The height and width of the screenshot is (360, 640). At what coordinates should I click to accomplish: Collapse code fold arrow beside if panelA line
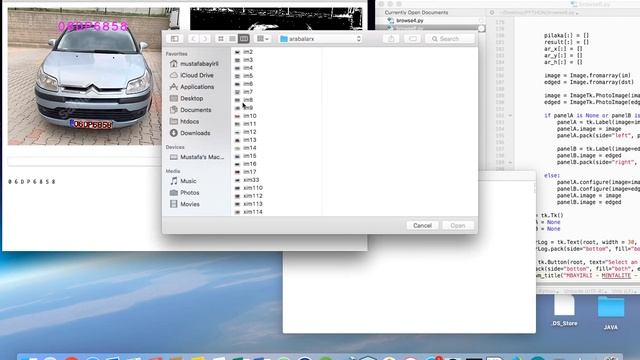point(510,116)
